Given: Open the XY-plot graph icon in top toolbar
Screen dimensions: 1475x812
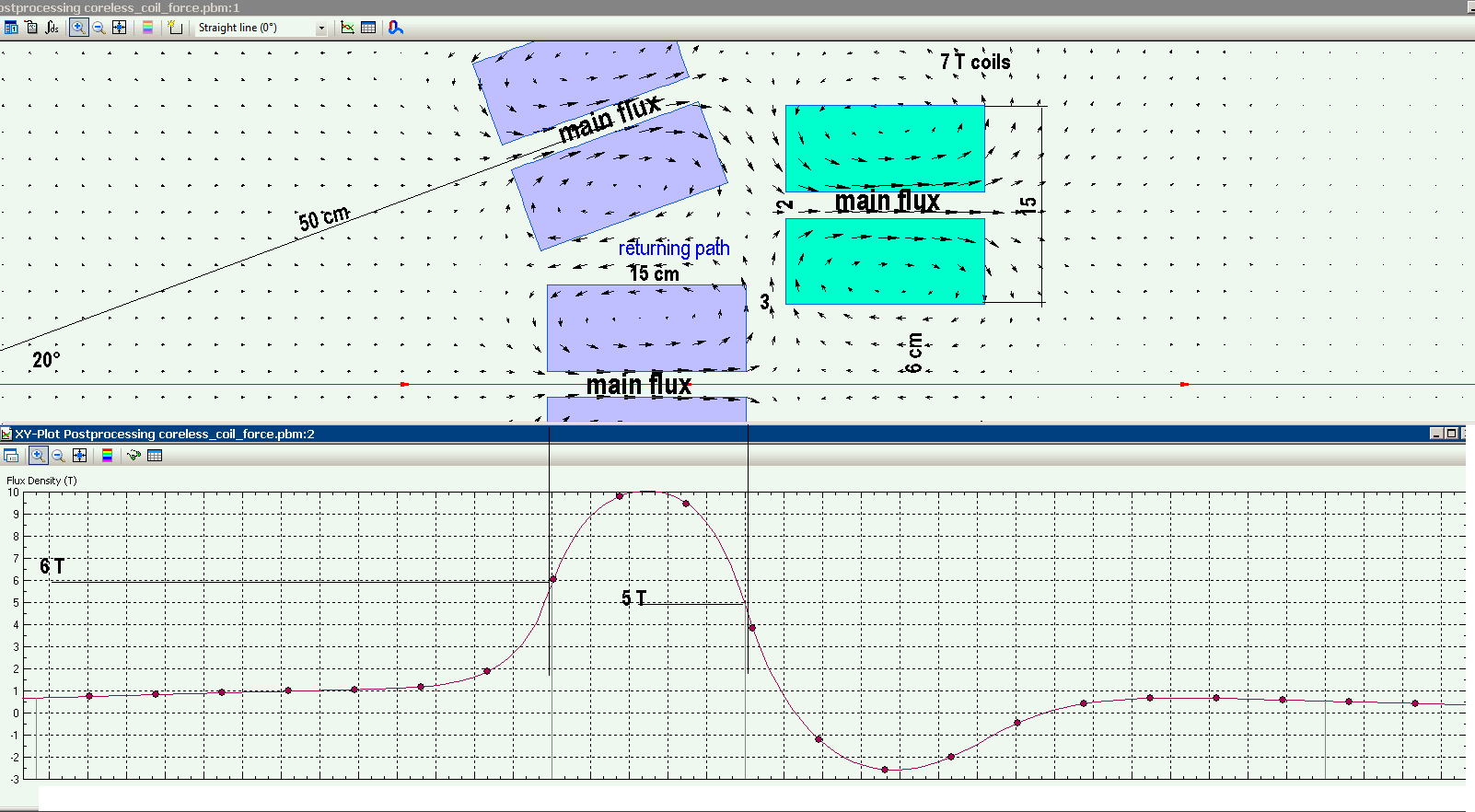Looking at the screenshot, I should tap(347, 28).
